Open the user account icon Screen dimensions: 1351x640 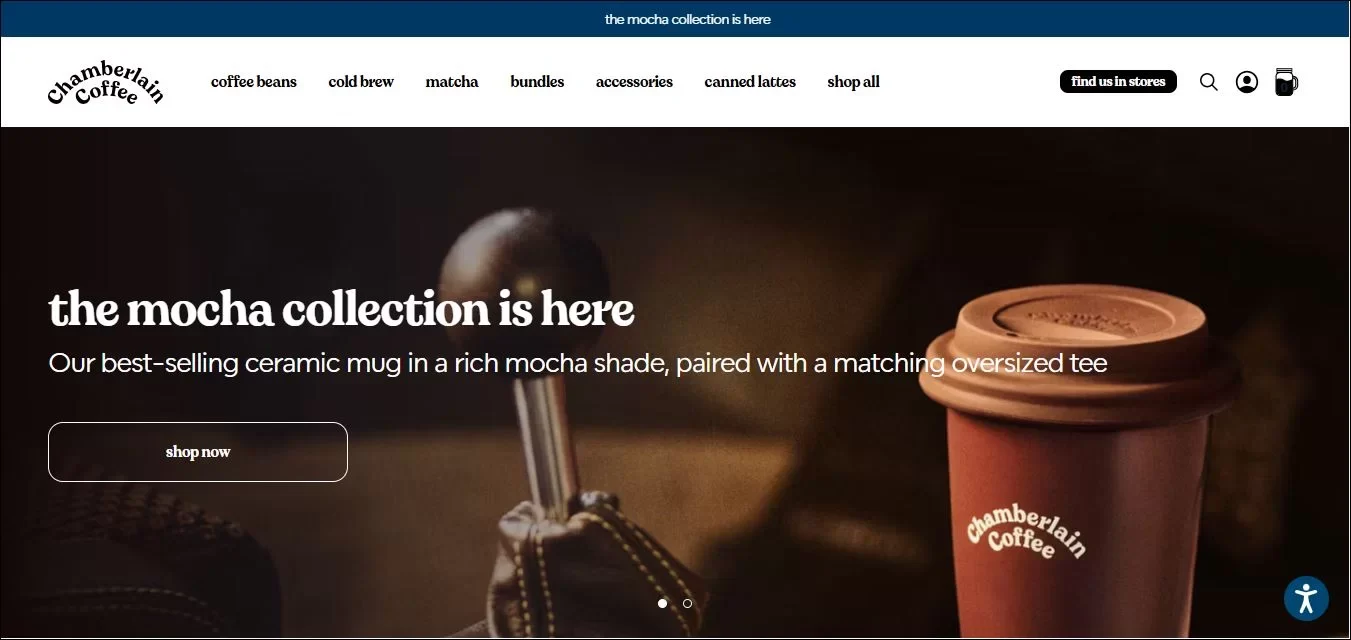(x=1246, y=82)
